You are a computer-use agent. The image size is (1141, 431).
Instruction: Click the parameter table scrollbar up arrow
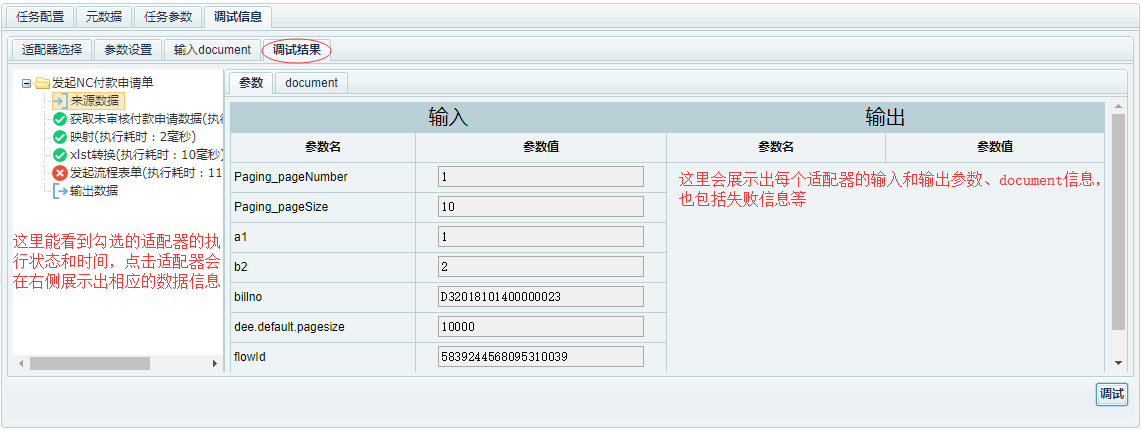pos(1118,108)
